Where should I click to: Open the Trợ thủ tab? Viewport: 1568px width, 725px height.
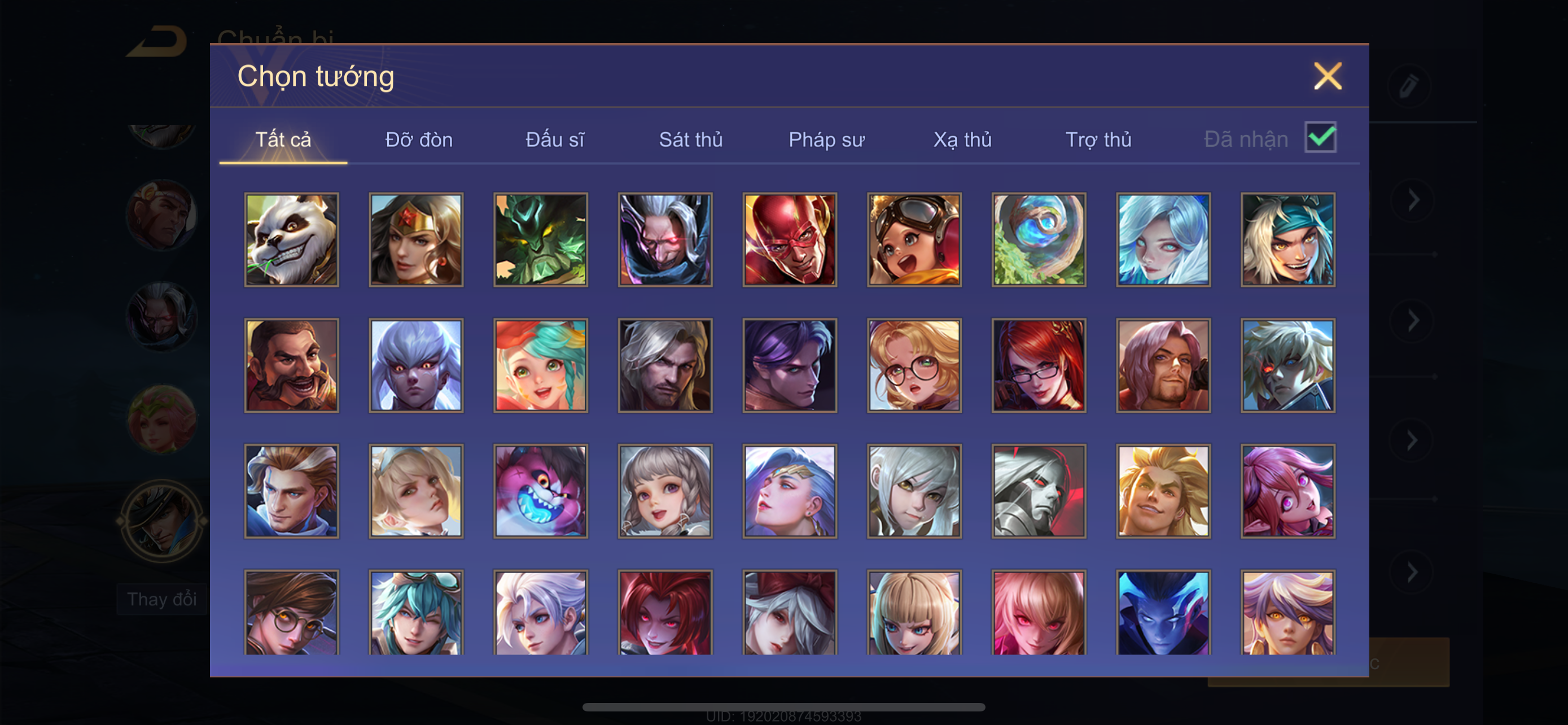click(x=1098, y=139)
